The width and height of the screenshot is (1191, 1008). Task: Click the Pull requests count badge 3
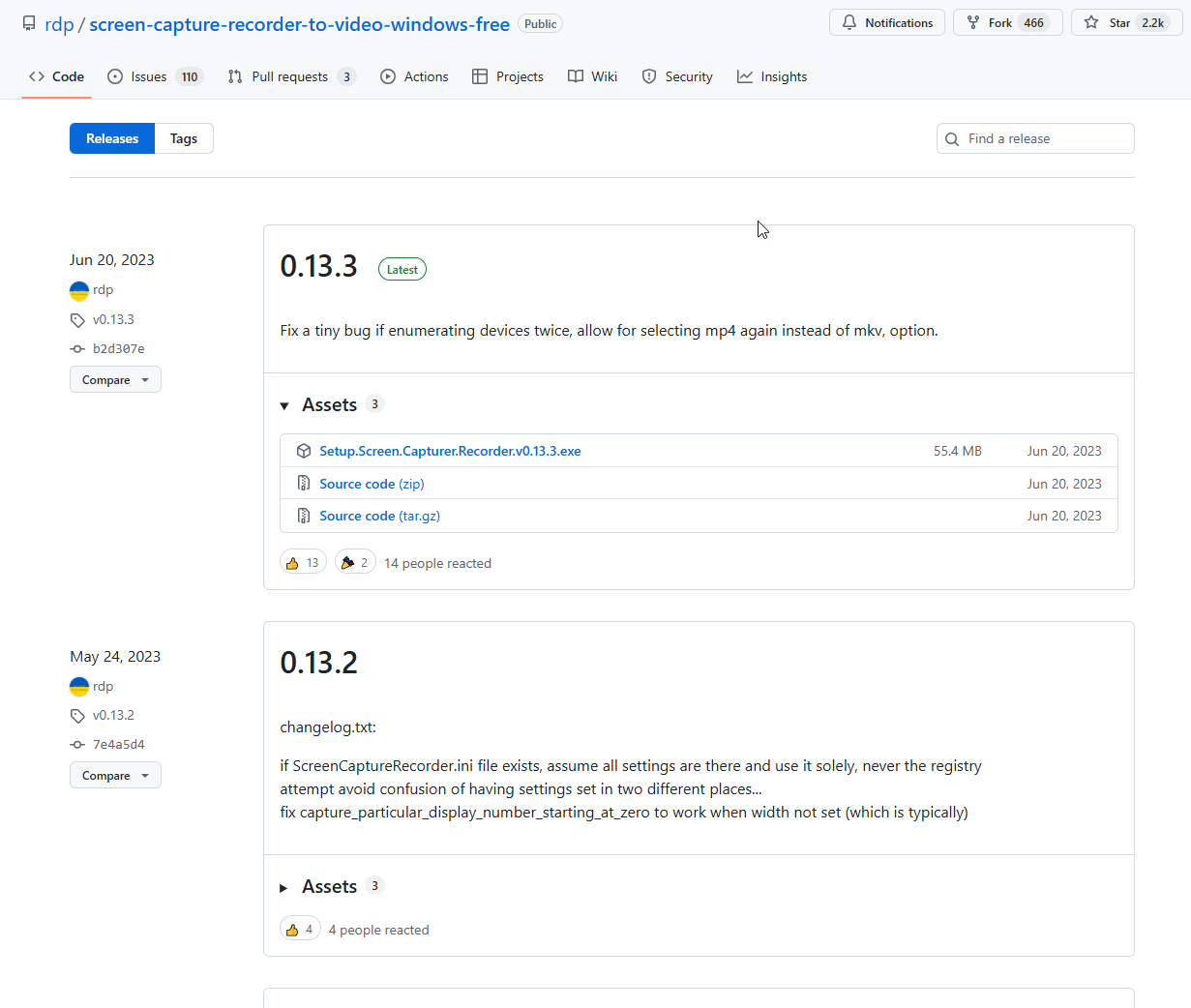[x=346, y=76]
